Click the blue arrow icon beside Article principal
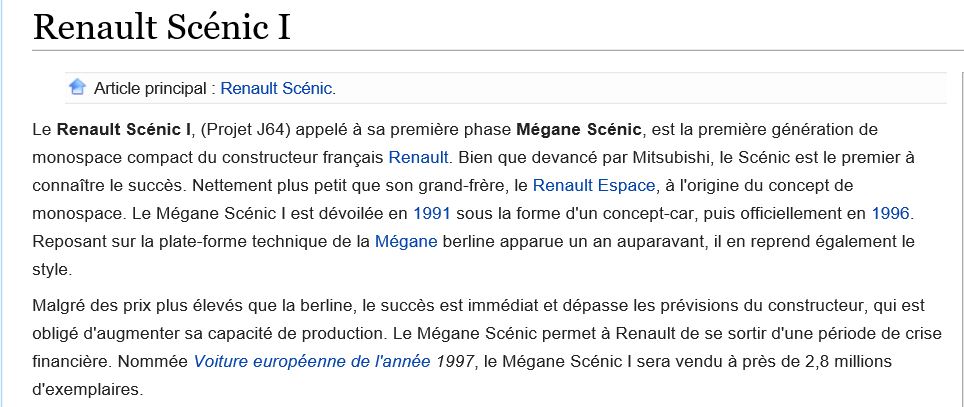Viewport: 964px width, 407px height. (77, 87)
